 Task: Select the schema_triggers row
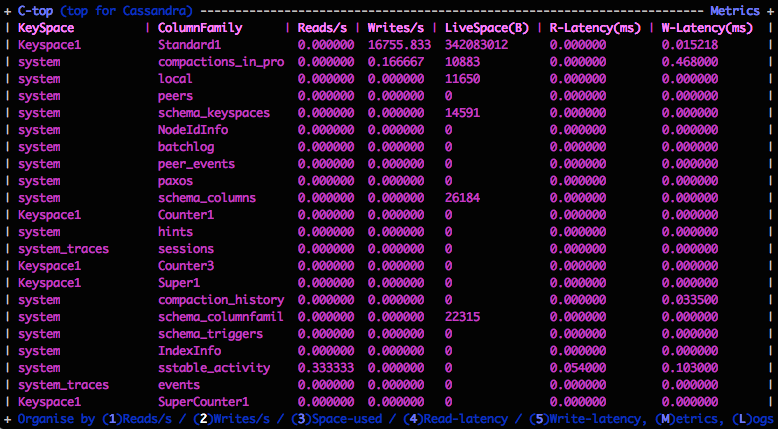click(389, 334)
